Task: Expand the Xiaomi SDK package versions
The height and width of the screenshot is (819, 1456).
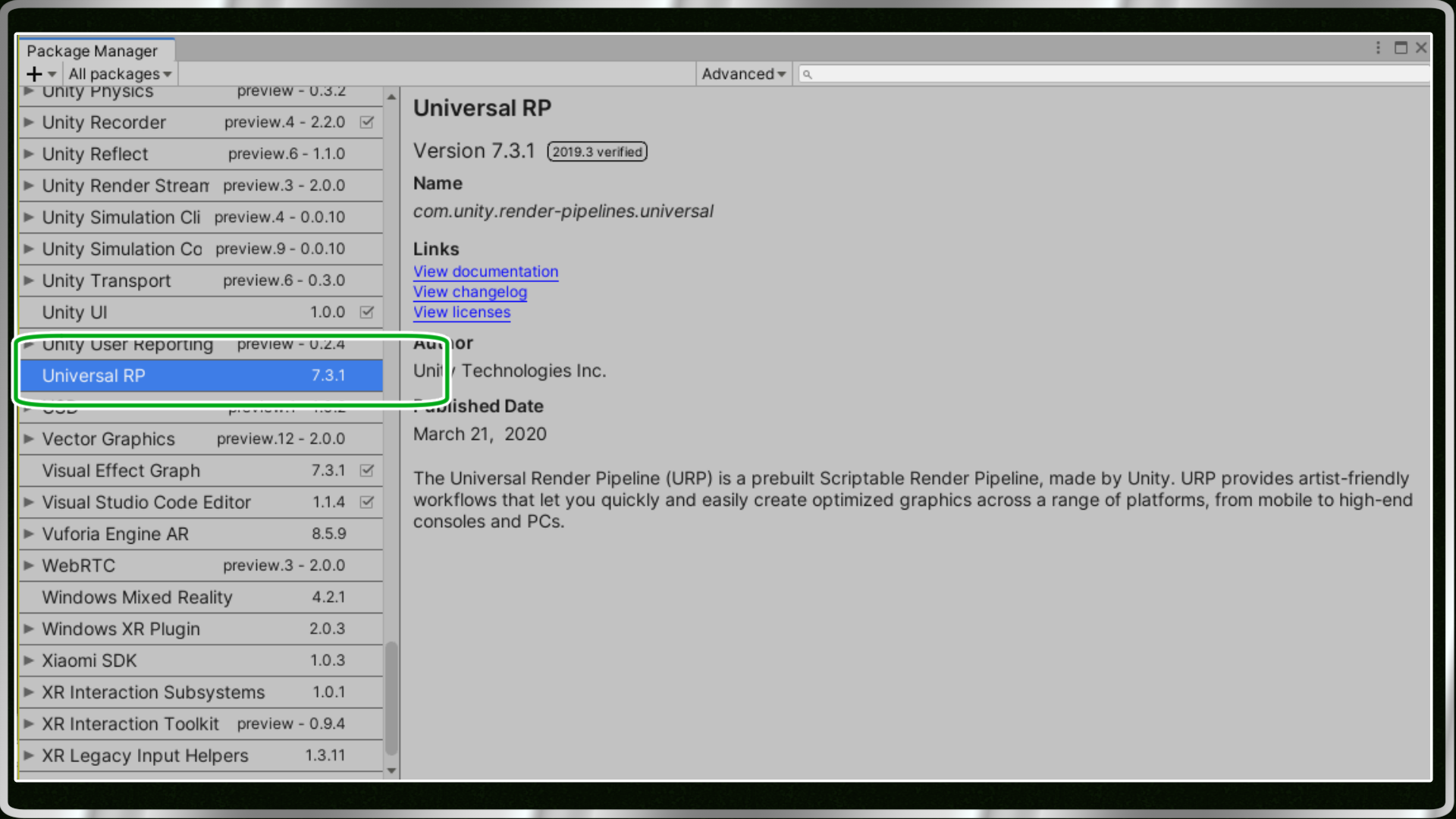Action: (x=28, y=661)
